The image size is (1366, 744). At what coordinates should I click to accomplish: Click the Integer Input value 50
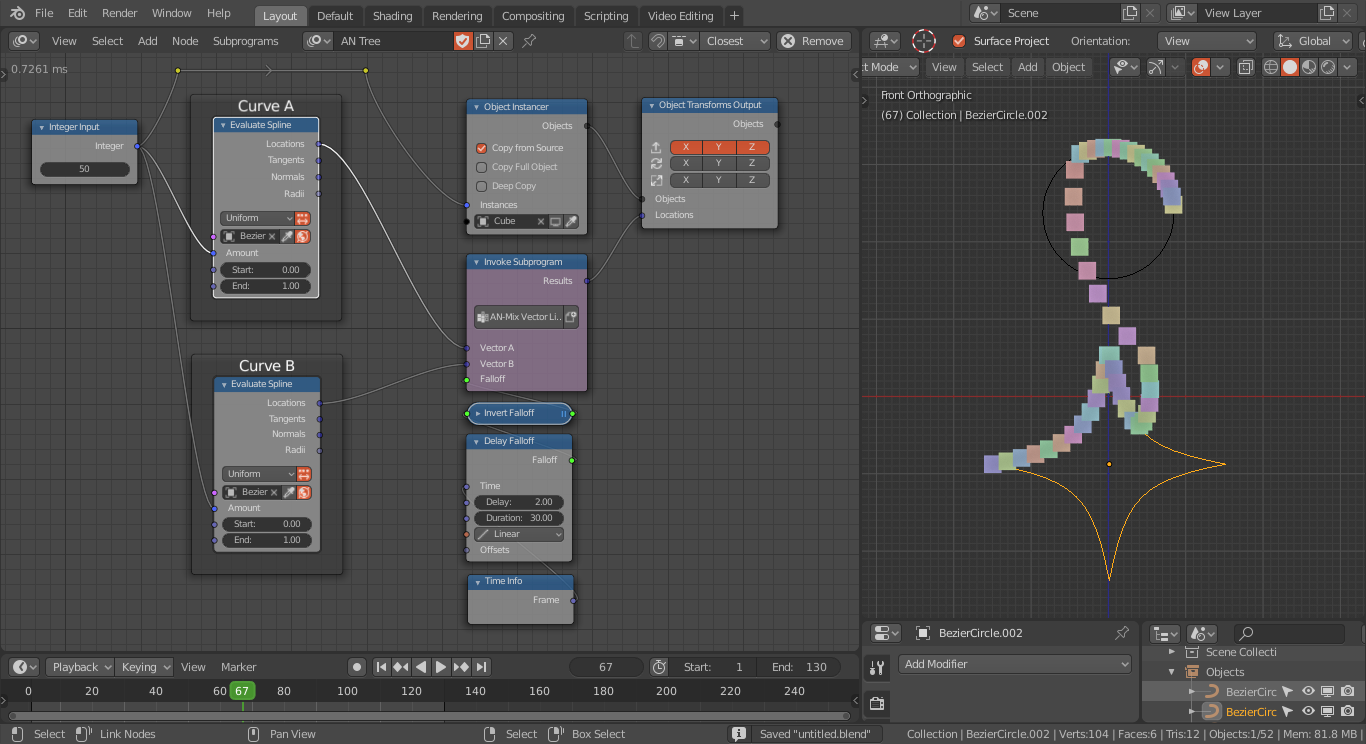point(84,169)
